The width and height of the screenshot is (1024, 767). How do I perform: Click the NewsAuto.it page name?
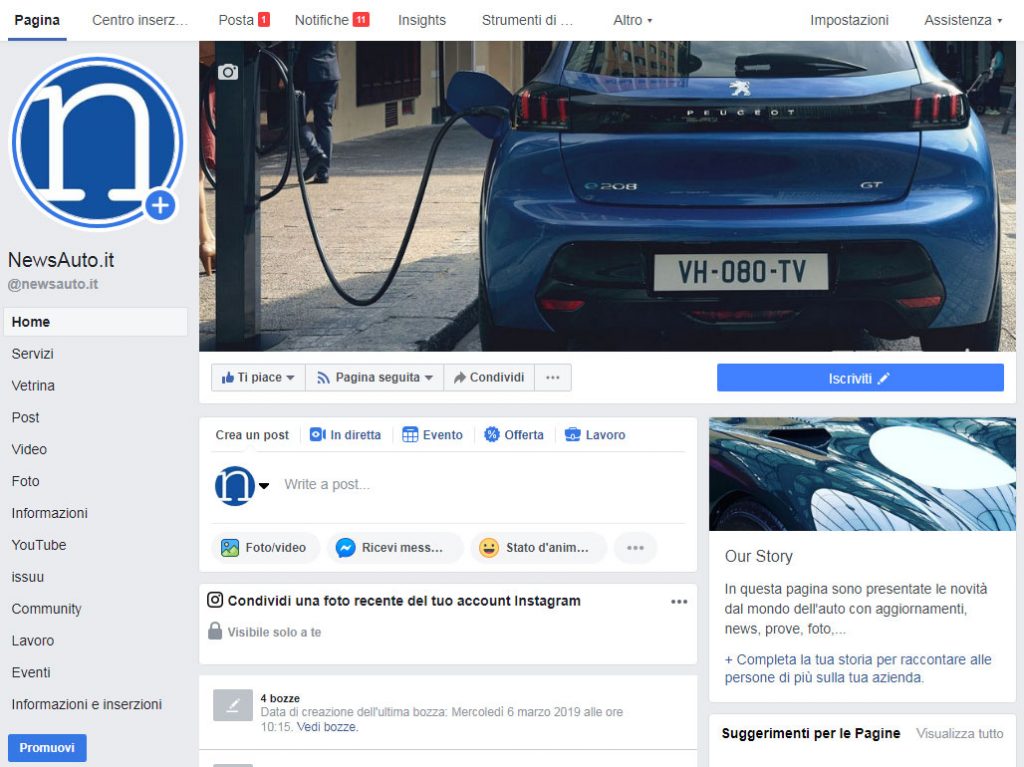(61, 260)
